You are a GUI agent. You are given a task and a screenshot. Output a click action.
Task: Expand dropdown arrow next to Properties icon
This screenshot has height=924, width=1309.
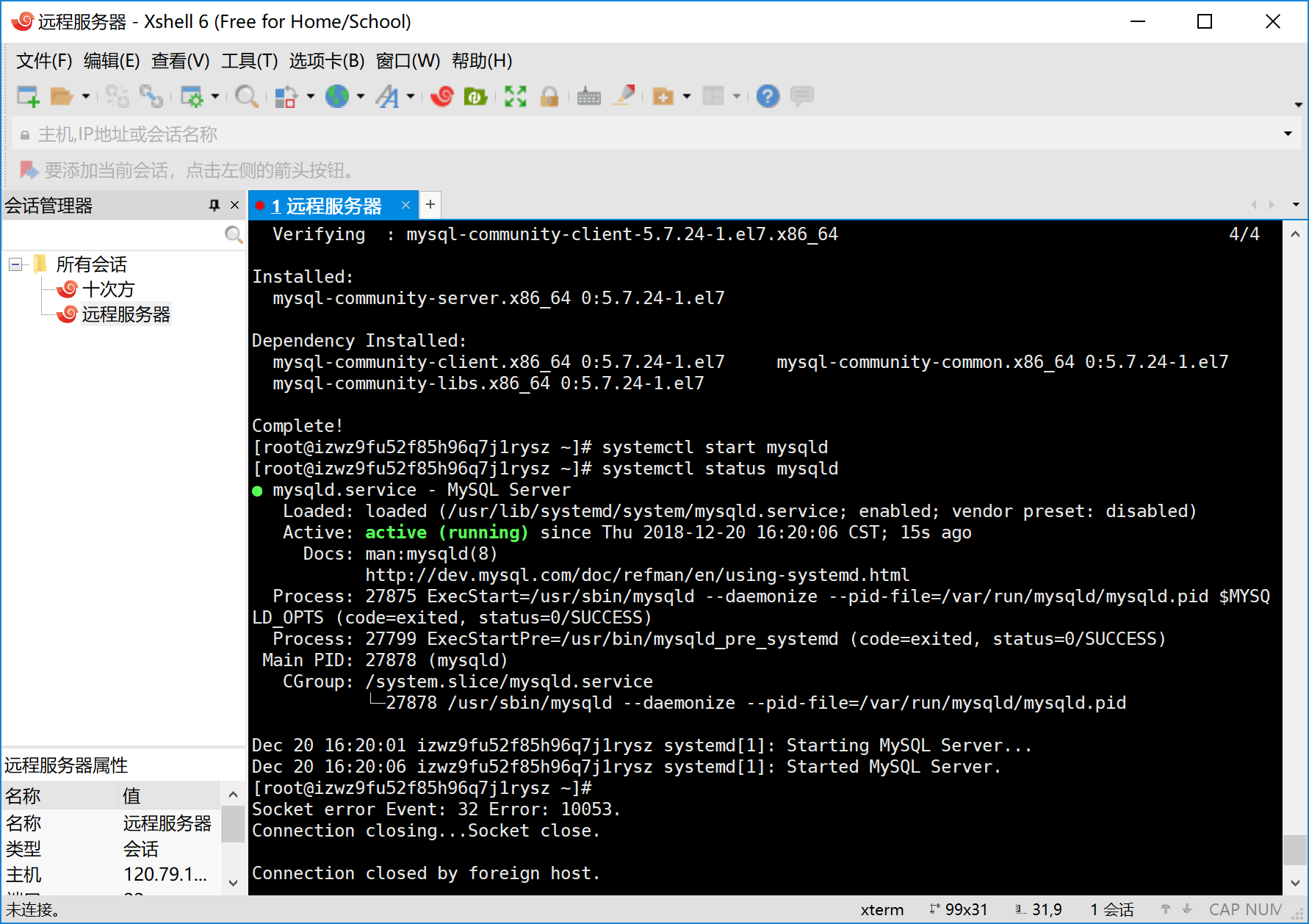[x=215, y=96]
